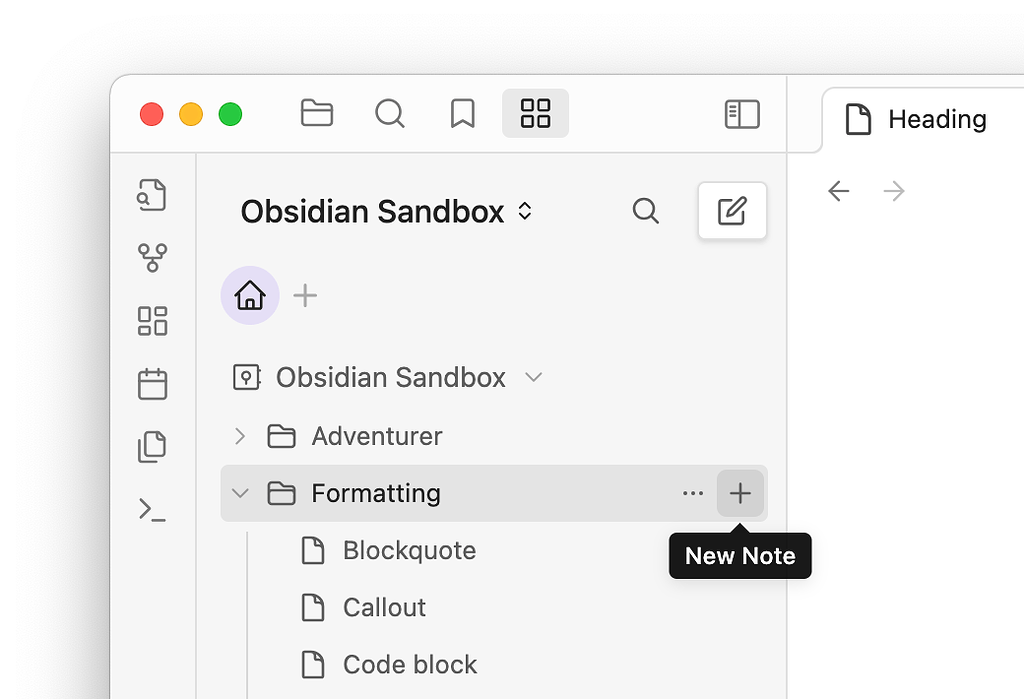Open the Bookmarks panel

pyautogui.click(x=462, y=113)
